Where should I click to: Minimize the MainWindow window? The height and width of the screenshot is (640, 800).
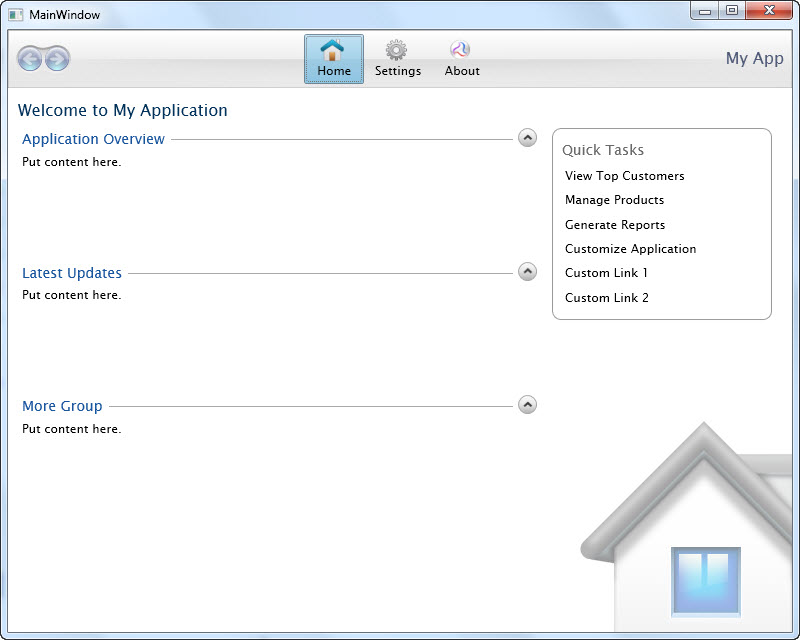pos(705,11)
